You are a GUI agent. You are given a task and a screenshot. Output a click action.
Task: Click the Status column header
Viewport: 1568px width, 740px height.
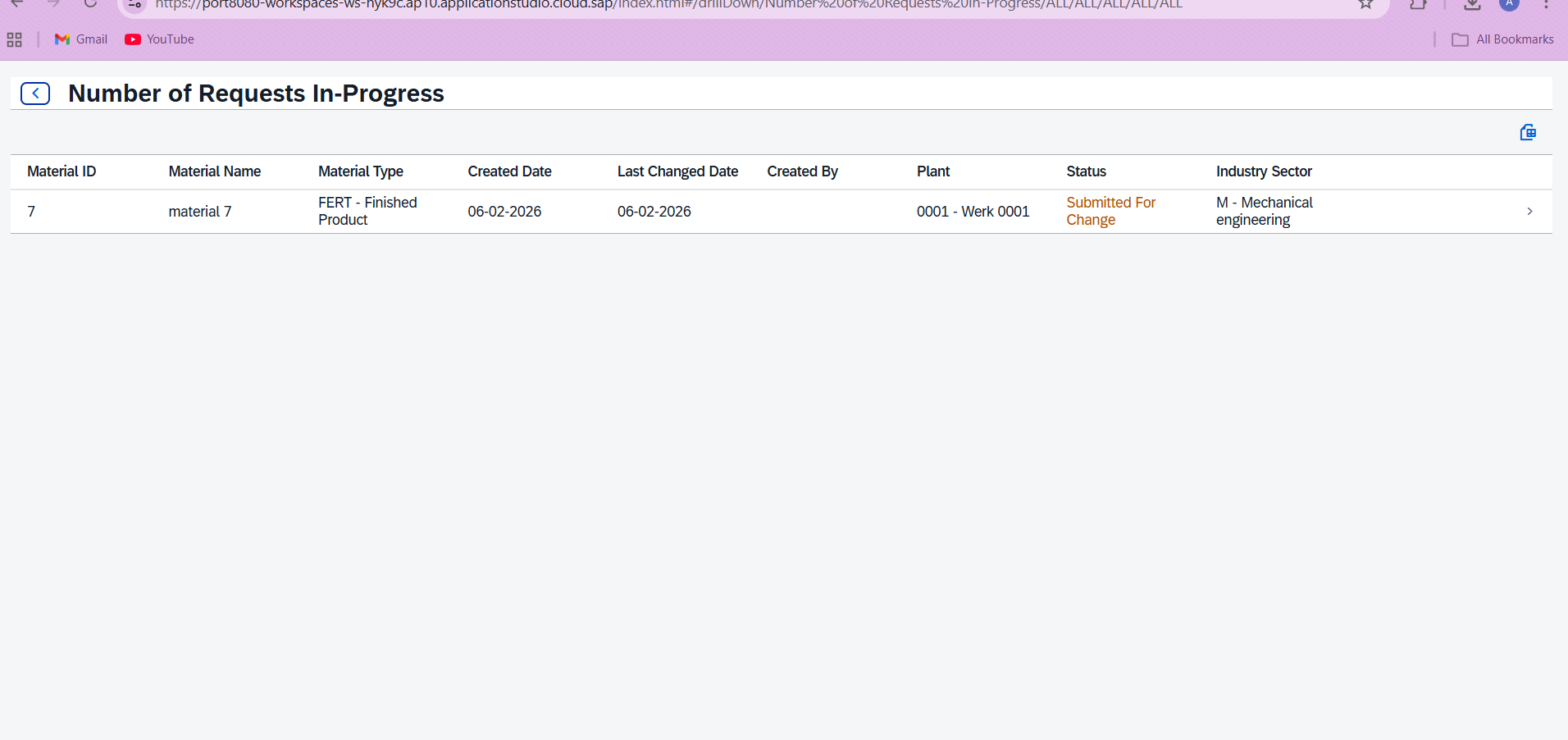click(1086, 171)
